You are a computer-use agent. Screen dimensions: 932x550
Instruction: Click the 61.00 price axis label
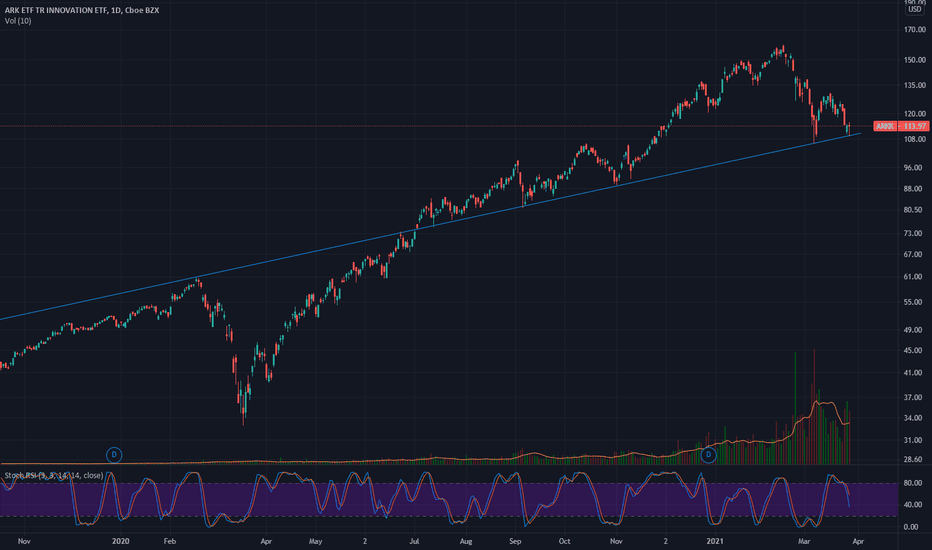click(x=913, y=276)
